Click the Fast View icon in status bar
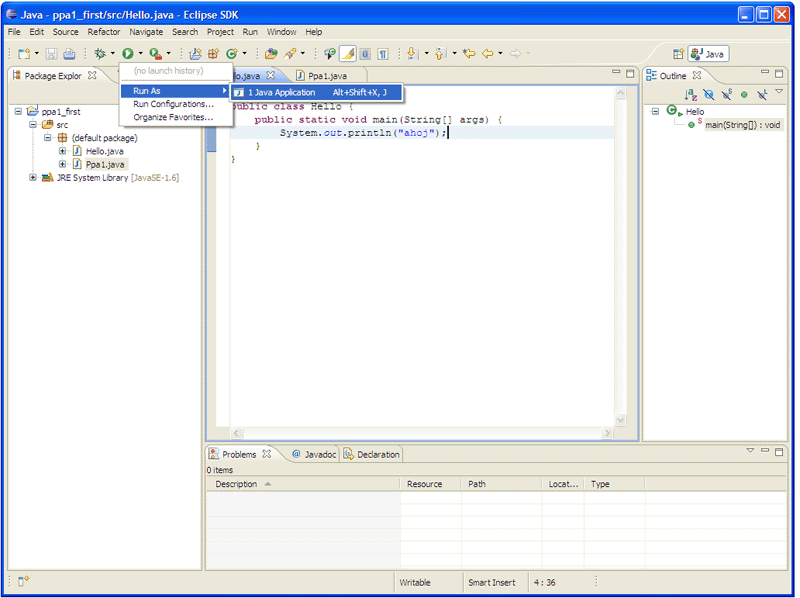800x598 pixels. click(x=23, y=581)
